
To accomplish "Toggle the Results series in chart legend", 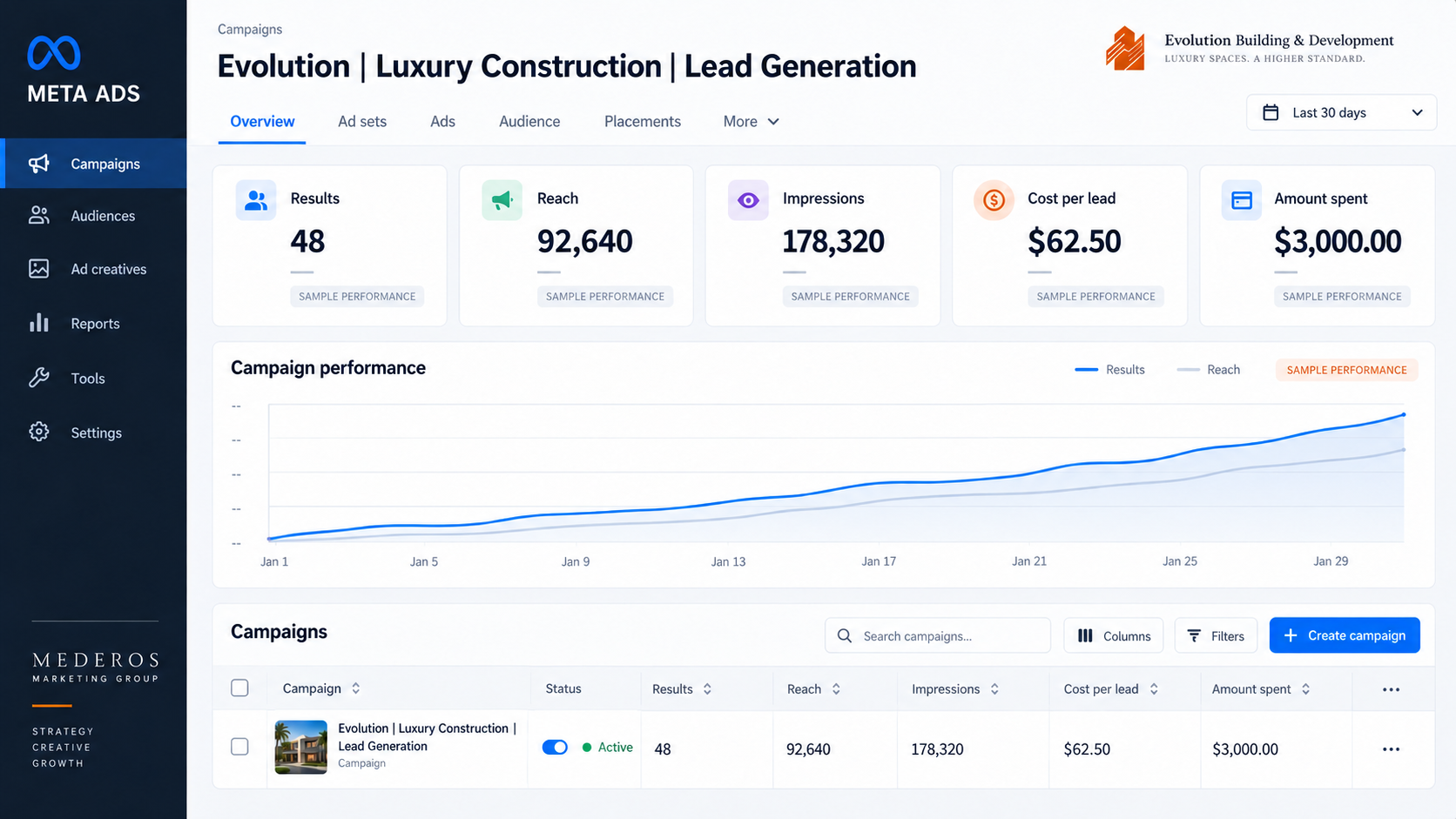I will [x=1109, y=370].
